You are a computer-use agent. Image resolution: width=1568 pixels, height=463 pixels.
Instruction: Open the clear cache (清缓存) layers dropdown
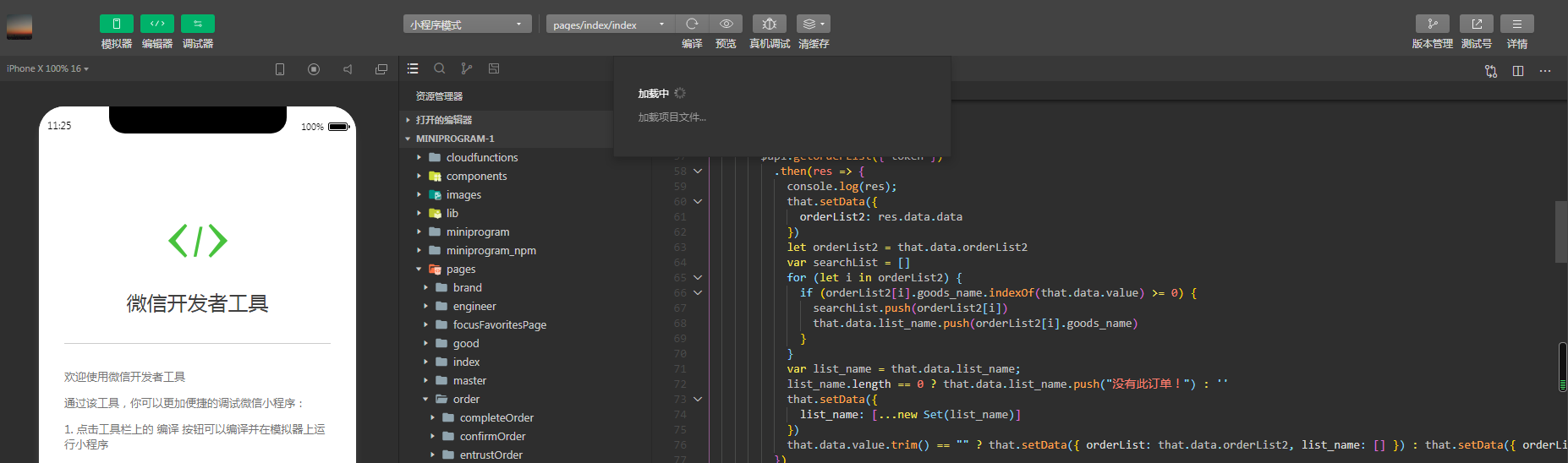tap(814, 24)
